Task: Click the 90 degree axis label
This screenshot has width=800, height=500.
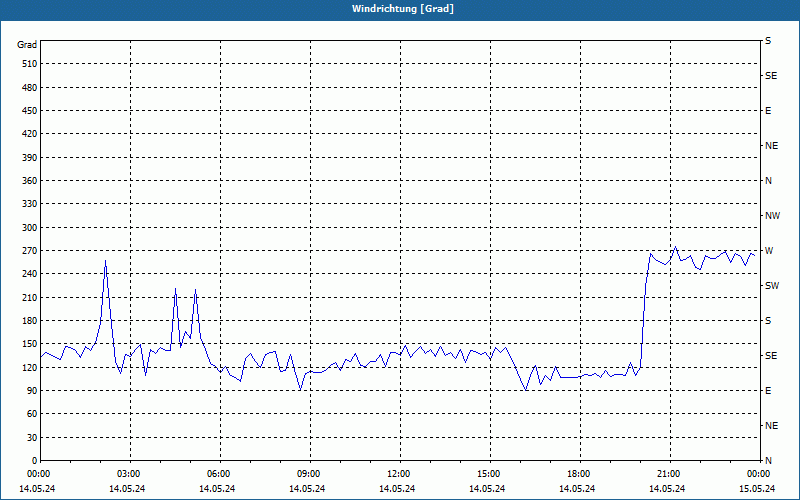Action: click(x=32, y=391)
